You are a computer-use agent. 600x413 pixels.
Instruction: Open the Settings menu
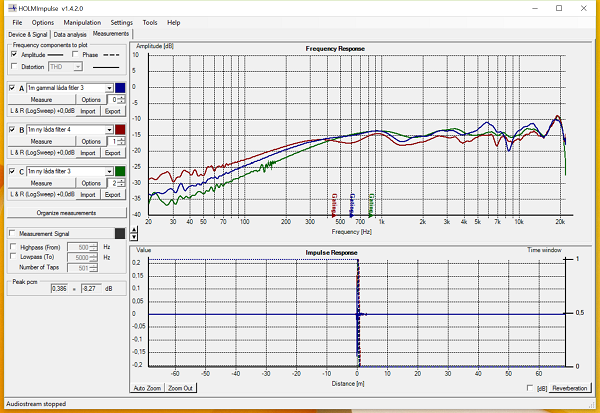tap(122, 23)
